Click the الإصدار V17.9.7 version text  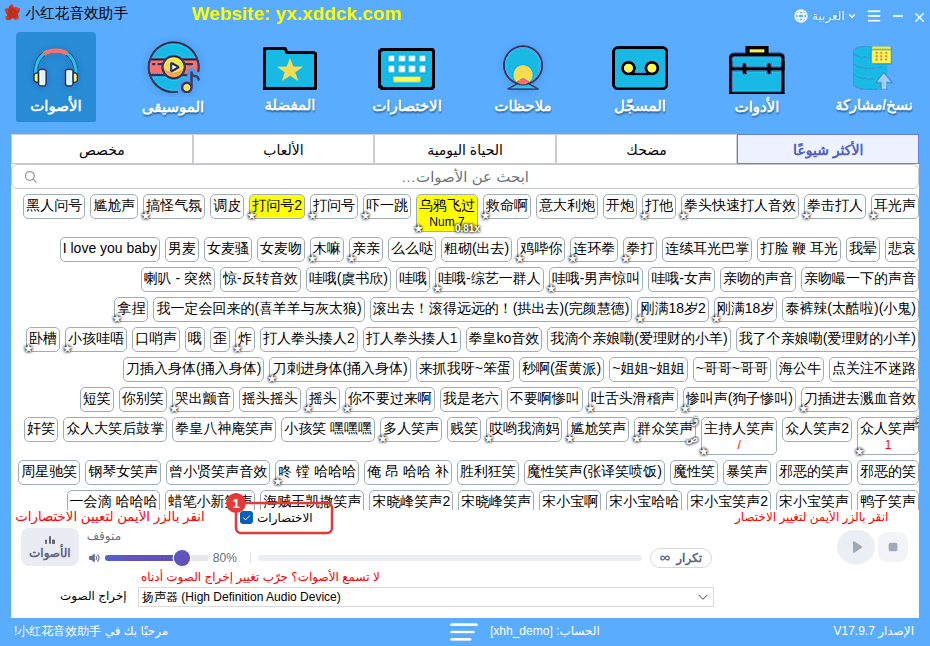pos(873,631)
